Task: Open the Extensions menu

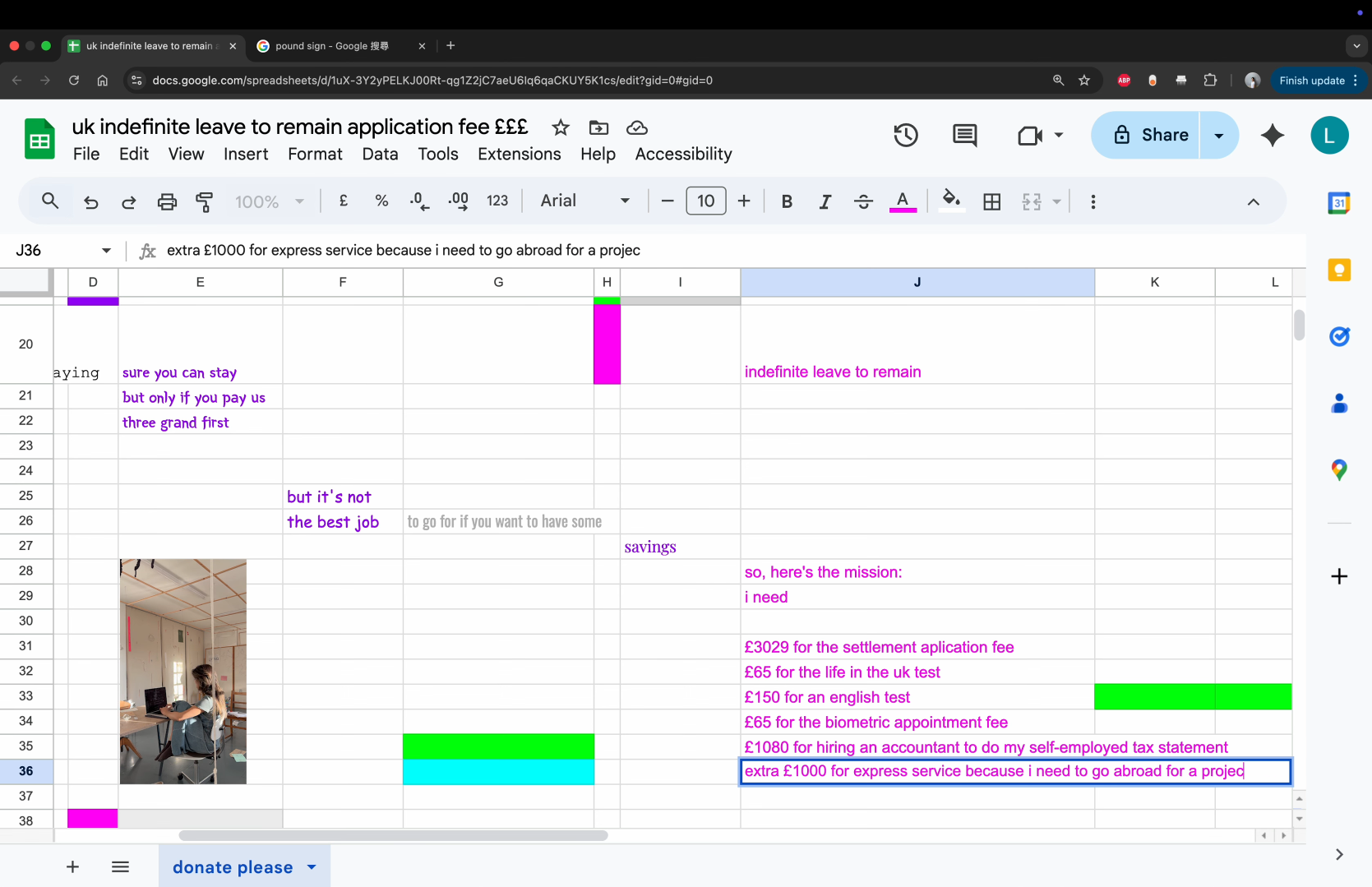Action: point(519,154)
